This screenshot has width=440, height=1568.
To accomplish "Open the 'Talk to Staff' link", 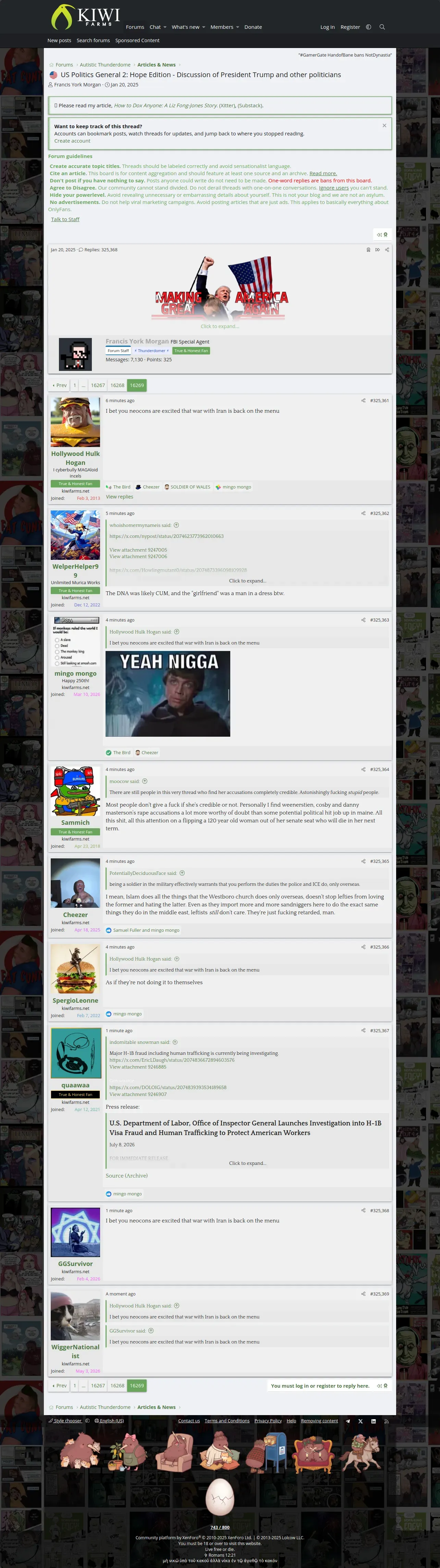I will [x=65, y=219].
